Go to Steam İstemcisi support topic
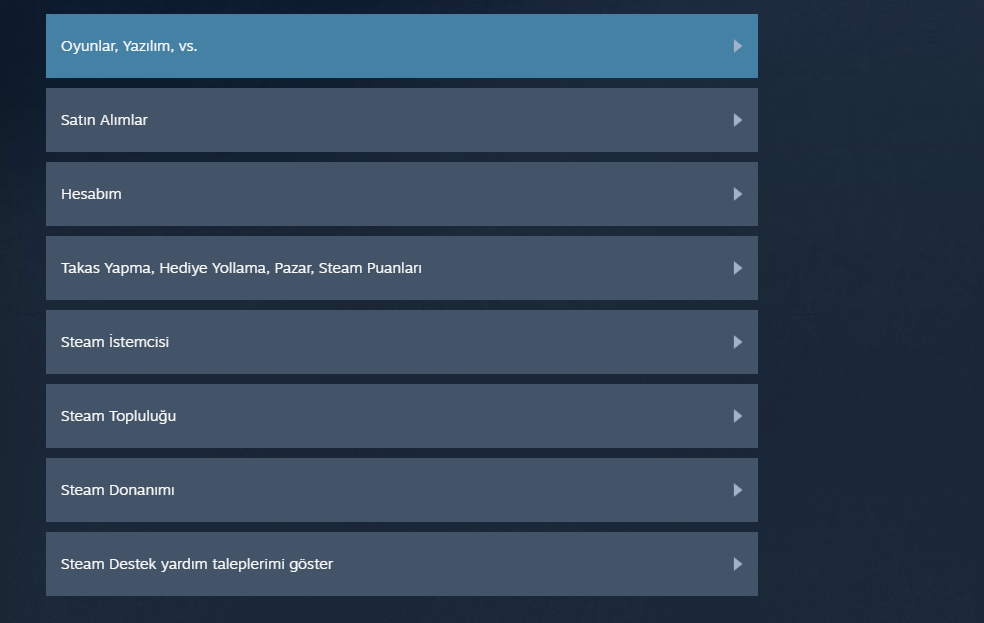 (115, 342)
